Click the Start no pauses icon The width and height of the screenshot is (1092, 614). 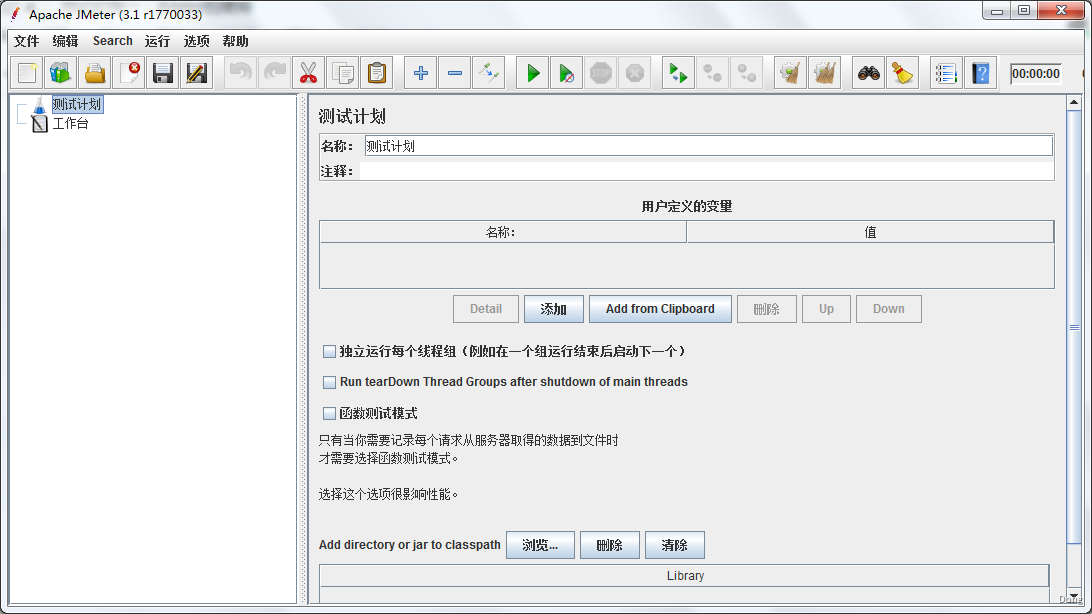[567, 73]
